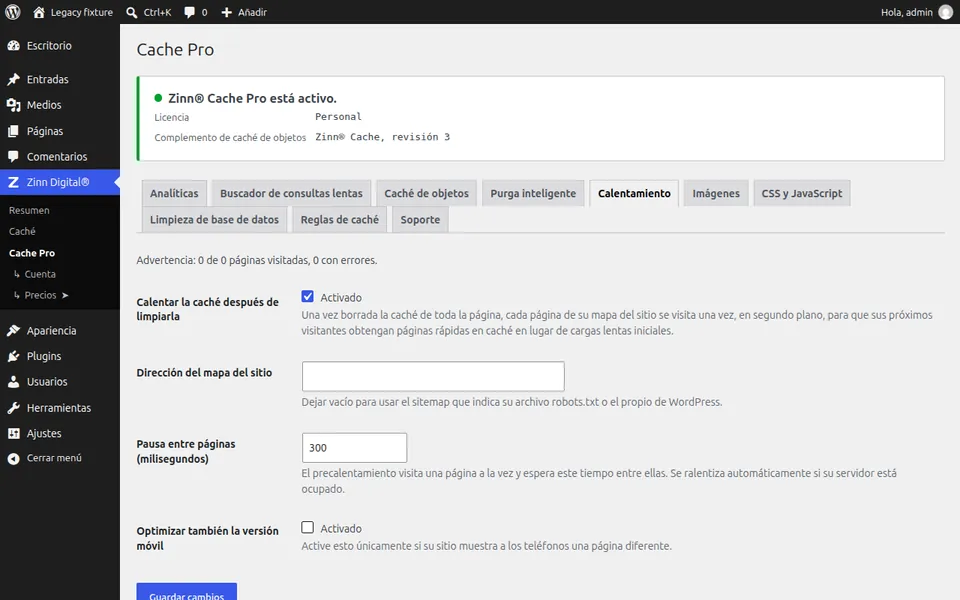The height and width of the screenshot is (600, 960).
Task: Click the Comentarios sidebar bubble icon
Action: pyautogui.click(x=13, y=156)
